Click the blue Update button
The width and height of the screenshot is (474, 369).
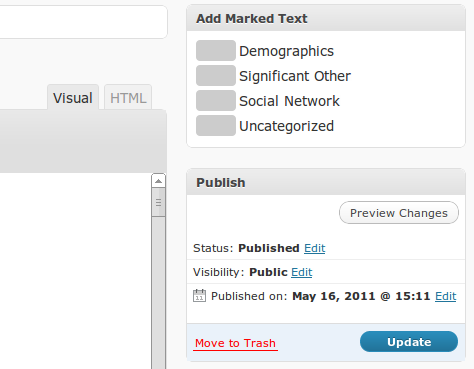409,342
